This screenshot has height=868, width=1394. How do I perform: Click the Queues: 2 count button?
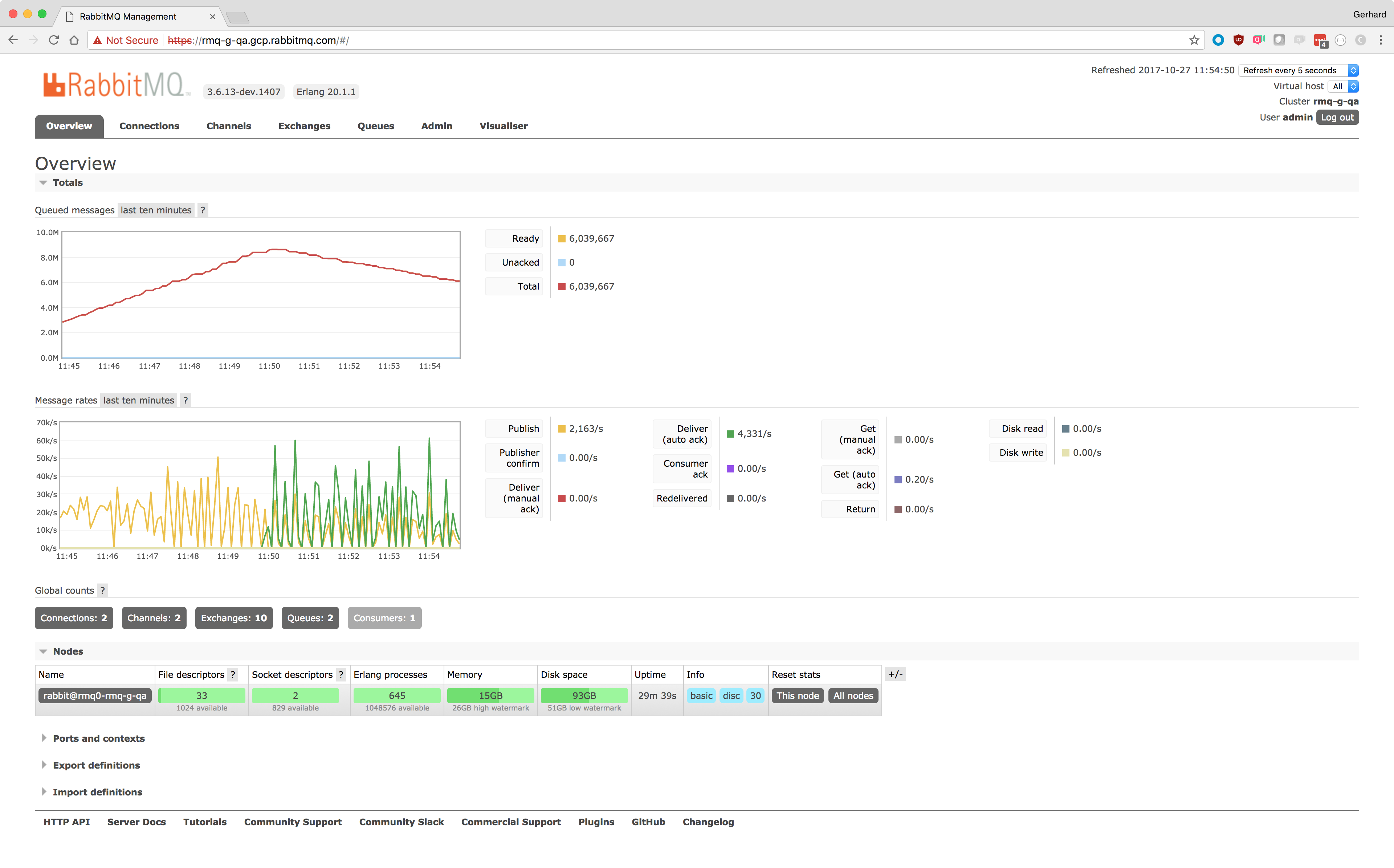pos(310,618)
